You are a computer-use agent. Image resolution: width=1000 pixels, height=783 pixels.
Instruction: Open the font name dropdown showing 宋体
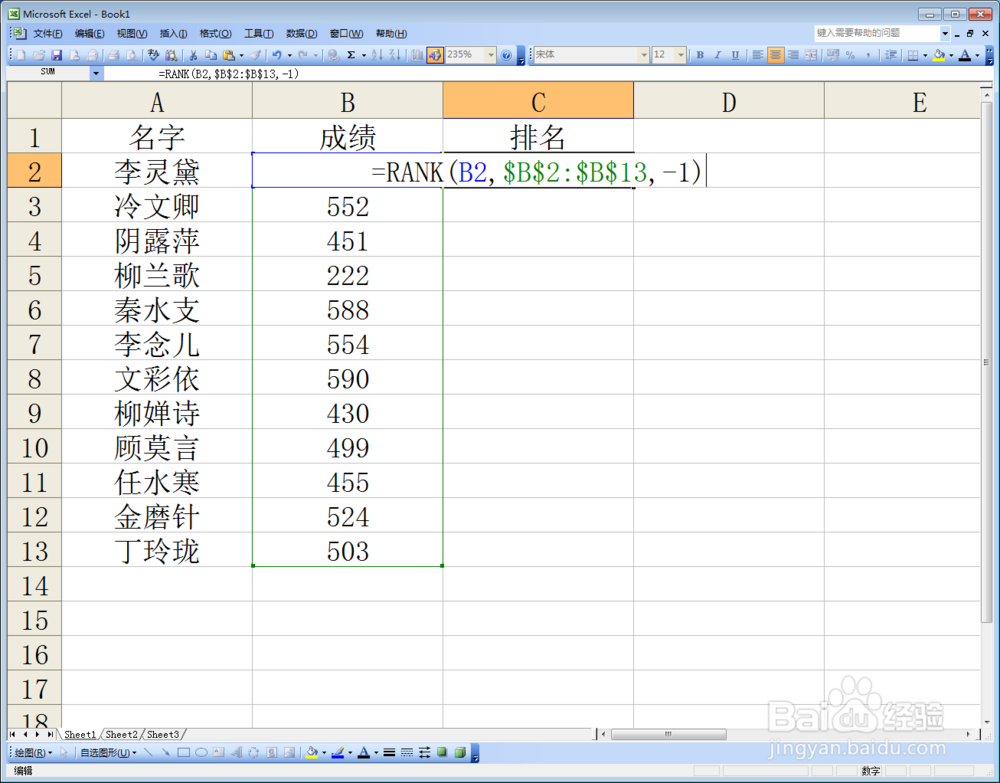tap(645, 55)
